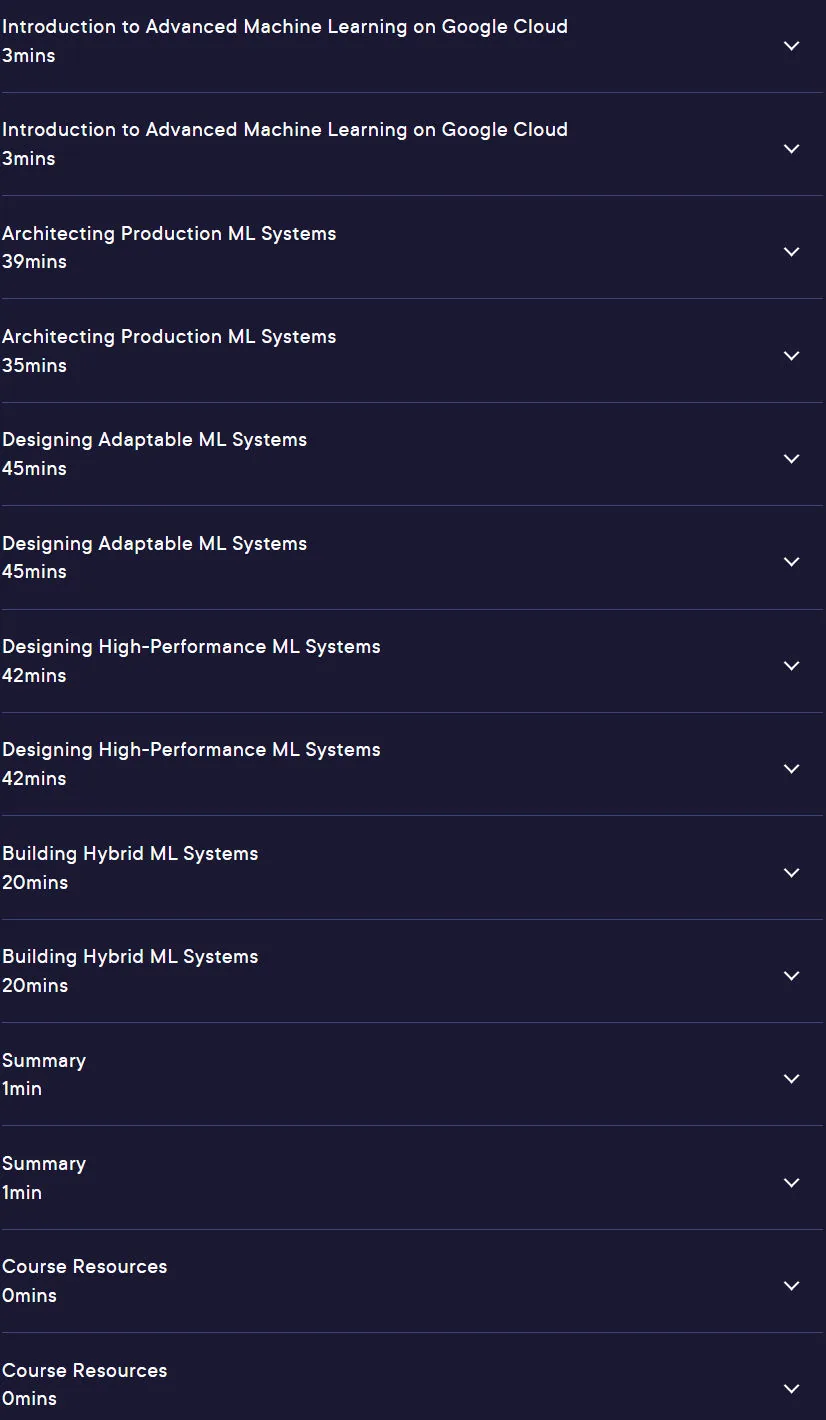Click the second Building Hybrid ML Systems title
The height and width of the screenshot is (1420, 826).
(130, 957)
